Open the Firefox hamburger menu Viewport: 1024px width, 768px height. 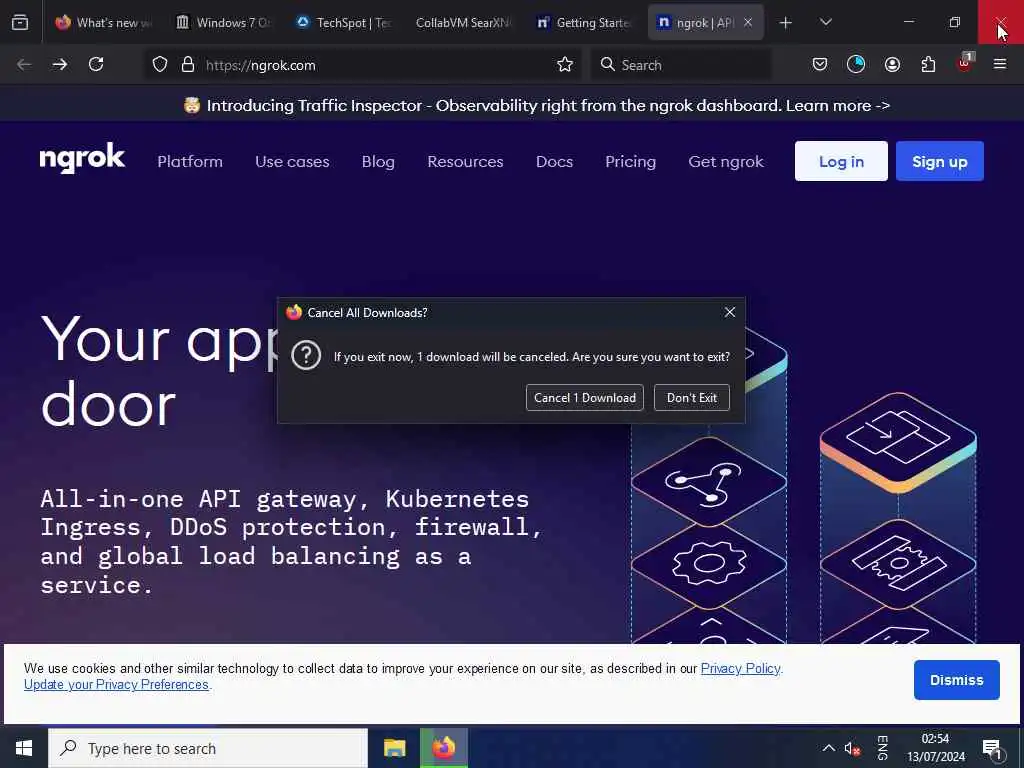[x=1000, y=64]
